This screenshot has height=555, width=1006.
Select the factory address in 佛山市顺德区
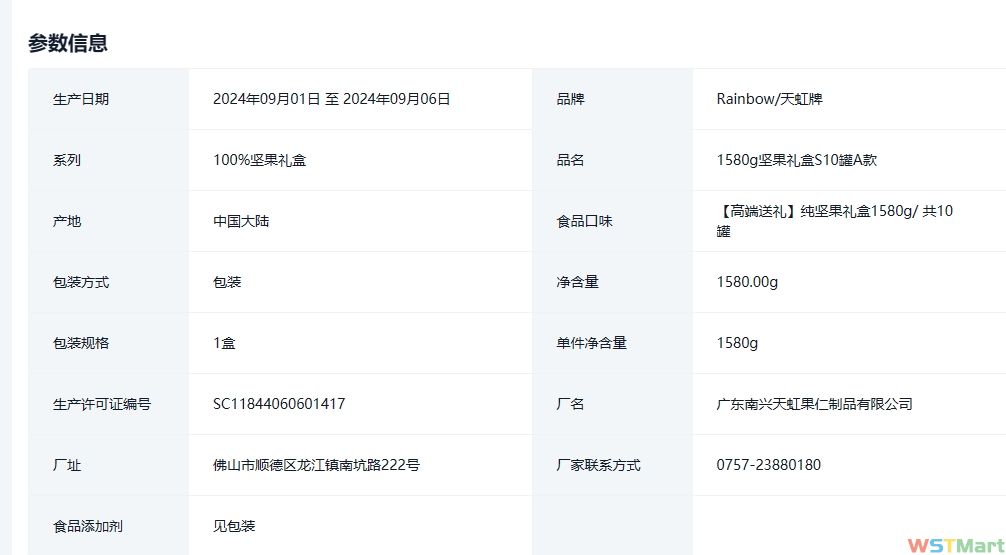tap(316, 465)
